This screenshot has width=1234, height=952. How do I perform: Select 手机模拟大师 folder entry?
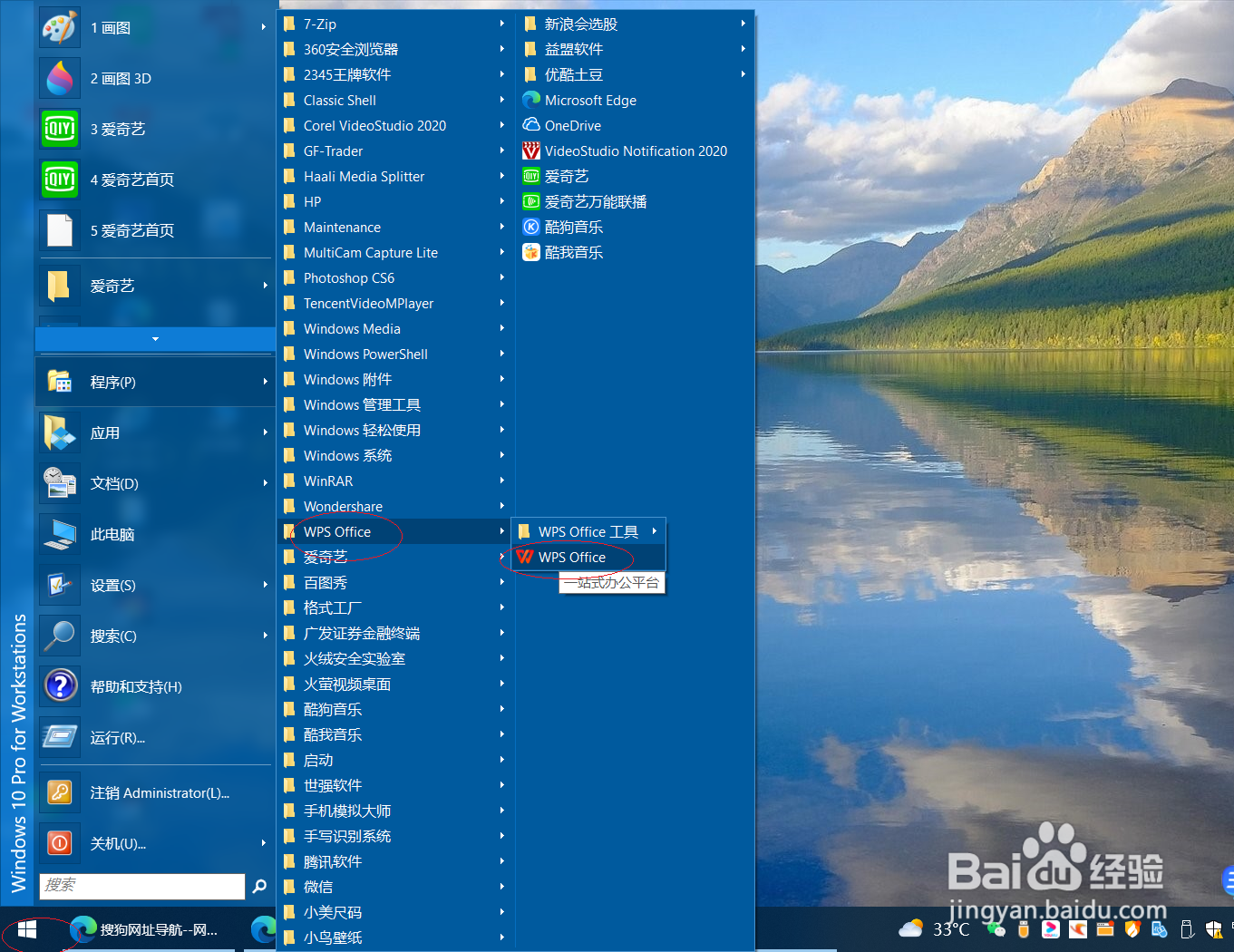tap(396, 811)
